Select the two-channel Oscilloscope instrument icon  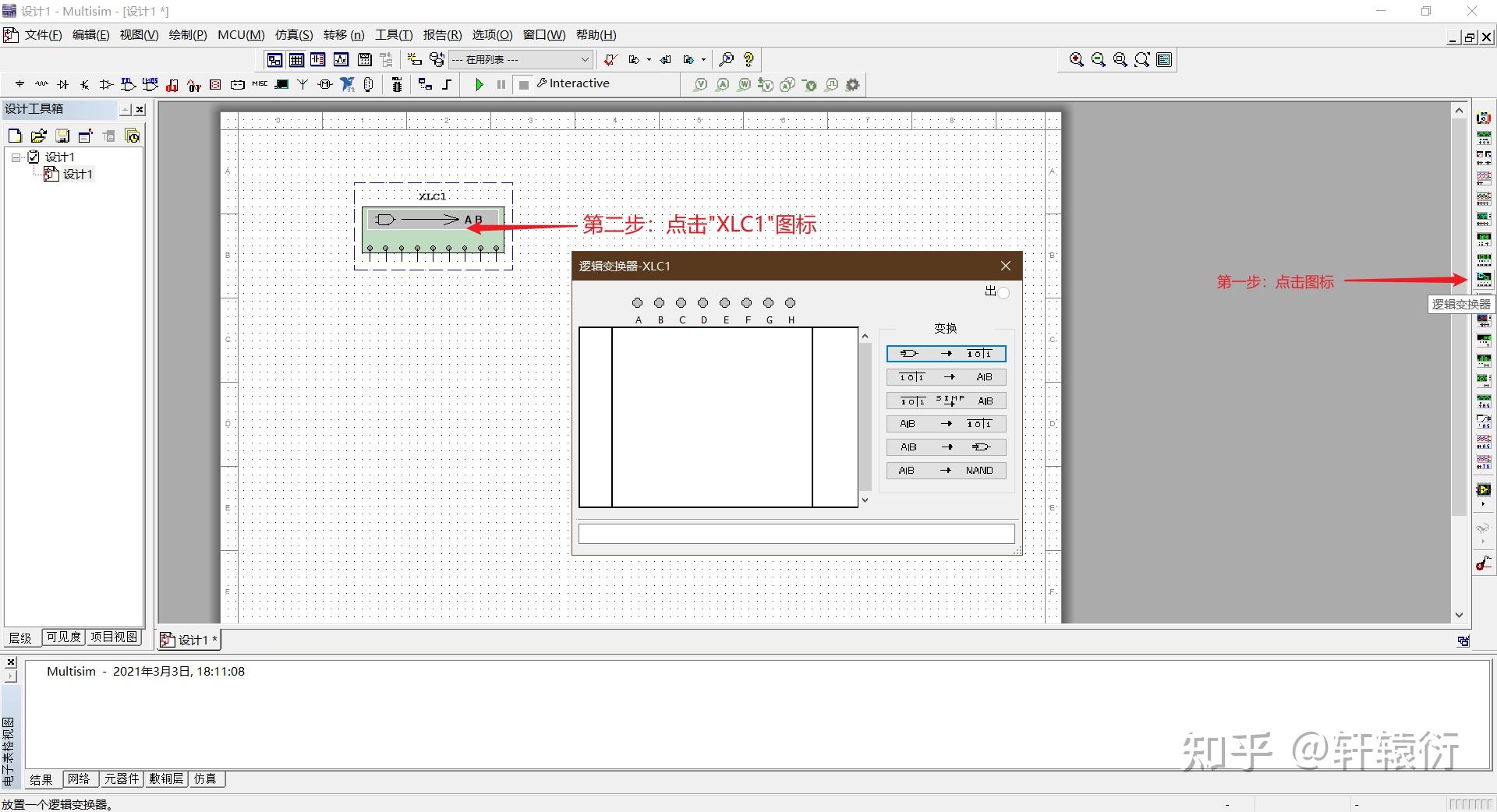(x=1484, y=178)
